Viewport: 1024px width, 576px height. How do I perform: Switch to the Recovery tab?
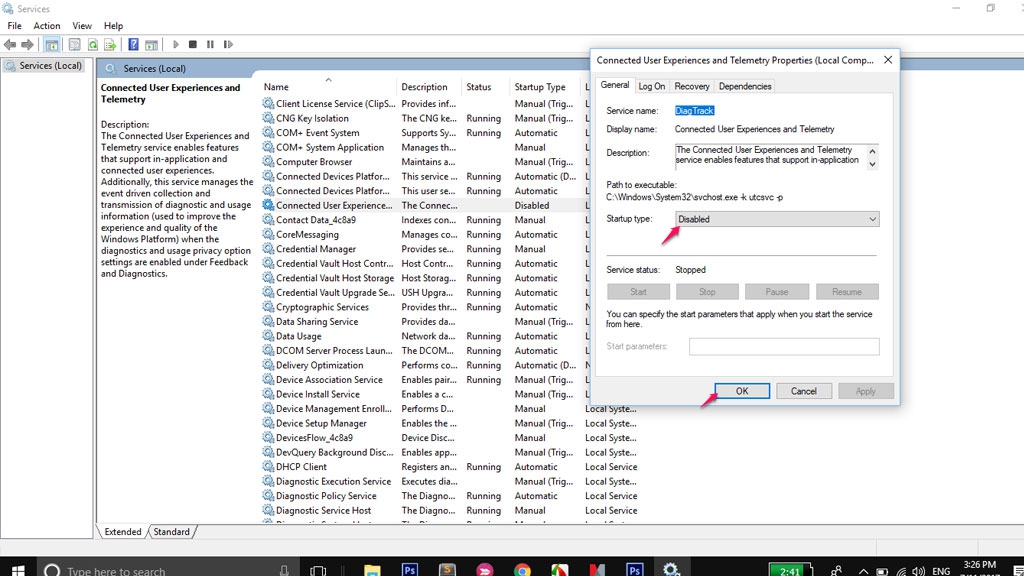point(691,86)
